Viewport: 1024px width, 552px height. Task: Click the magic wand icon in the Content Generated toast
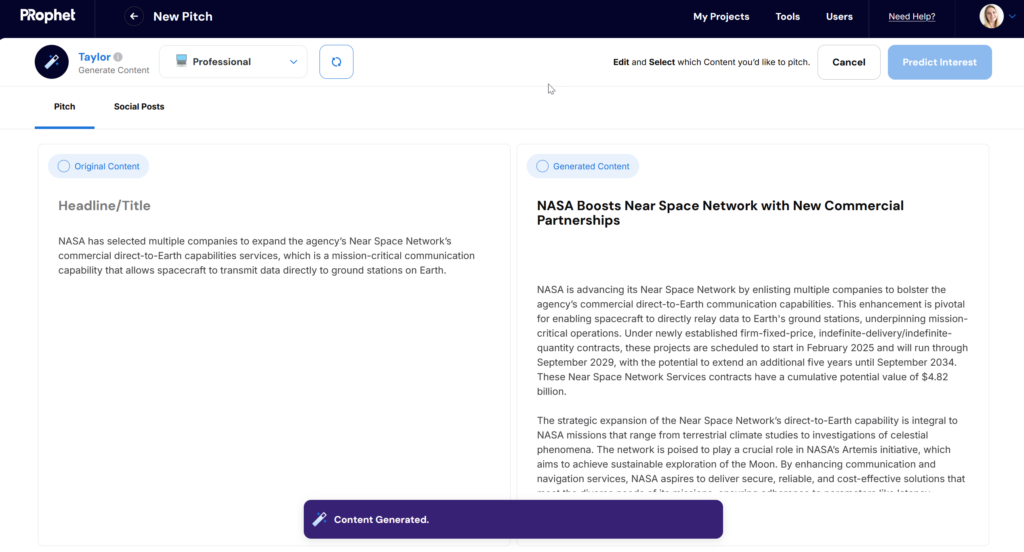pos(319,519)
